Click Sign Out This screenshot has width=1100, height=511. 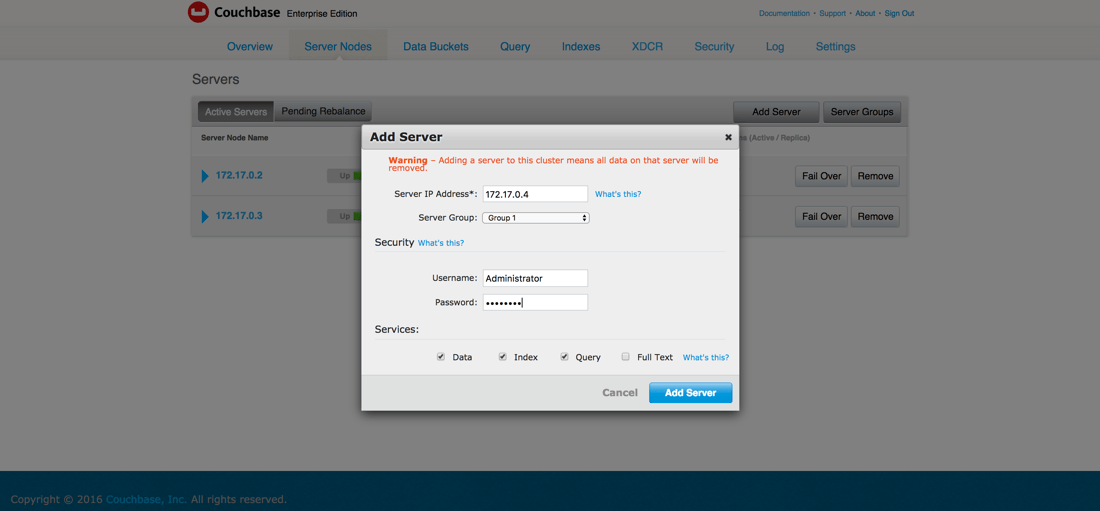coord(899,13)
